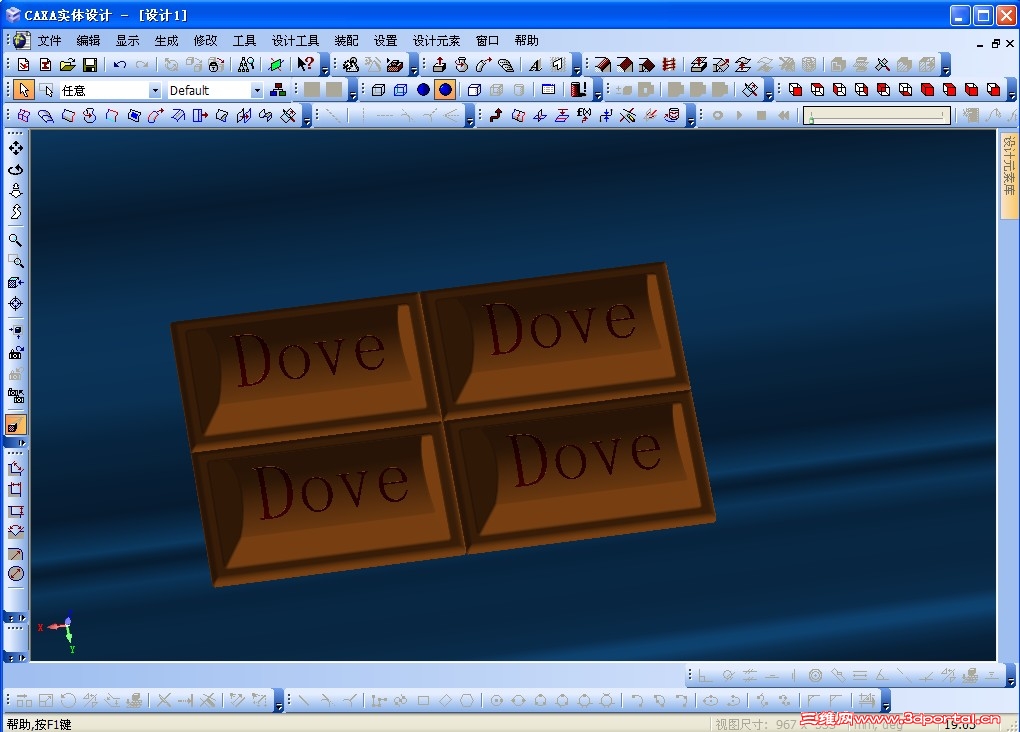1020x732 pixels.
Task: Click the dialog window icon in second row
Action: (x=548, y=90)
